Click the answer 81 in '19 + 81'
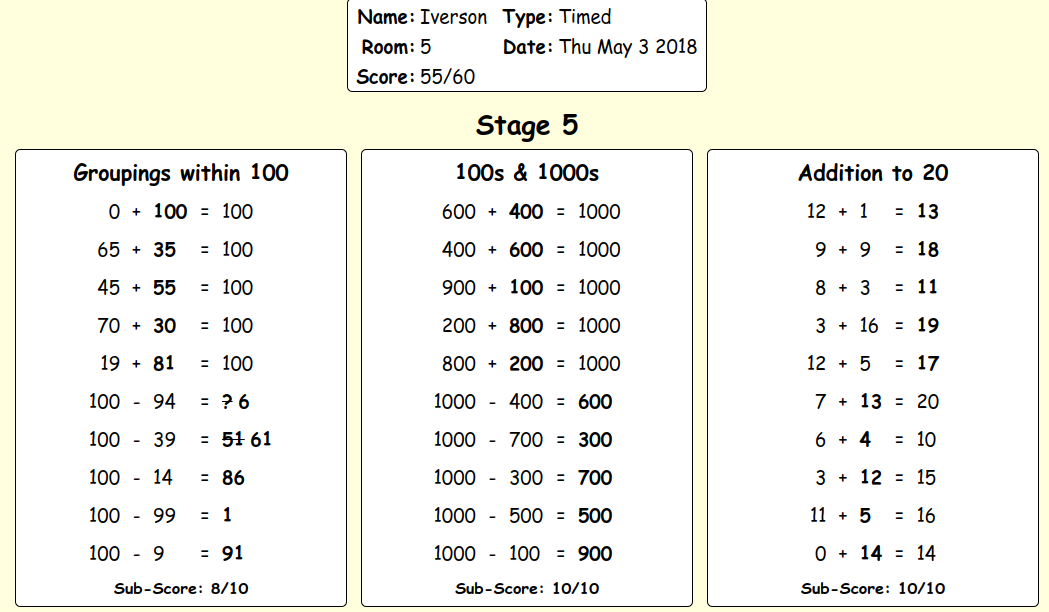 tap(163, 364)
